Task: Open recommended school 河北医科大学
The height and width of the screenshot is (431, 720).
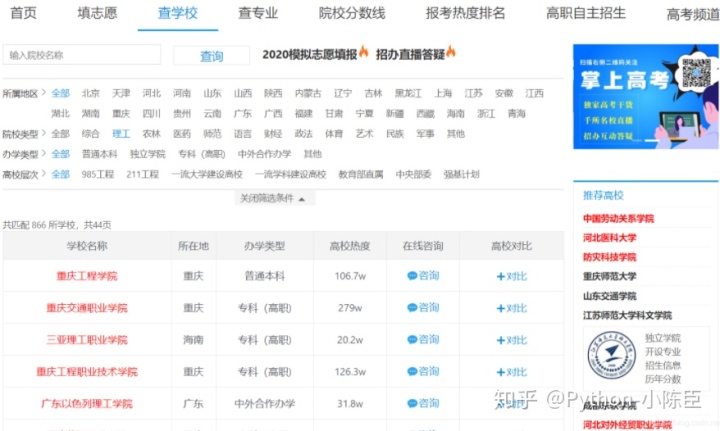Action: coord(609,238)
